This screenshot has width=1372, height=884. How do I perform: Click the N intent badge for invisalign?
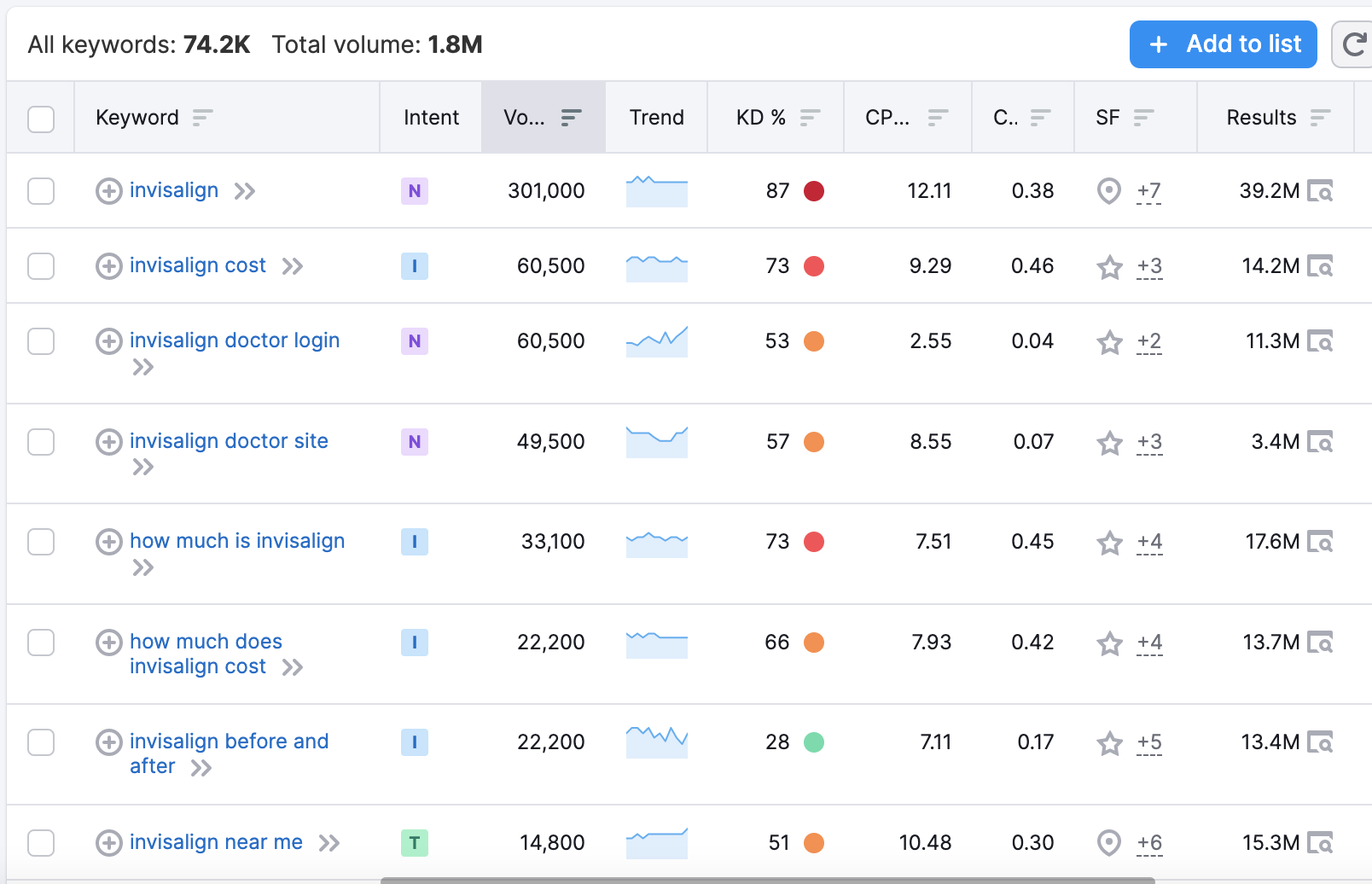pos(415,191)
